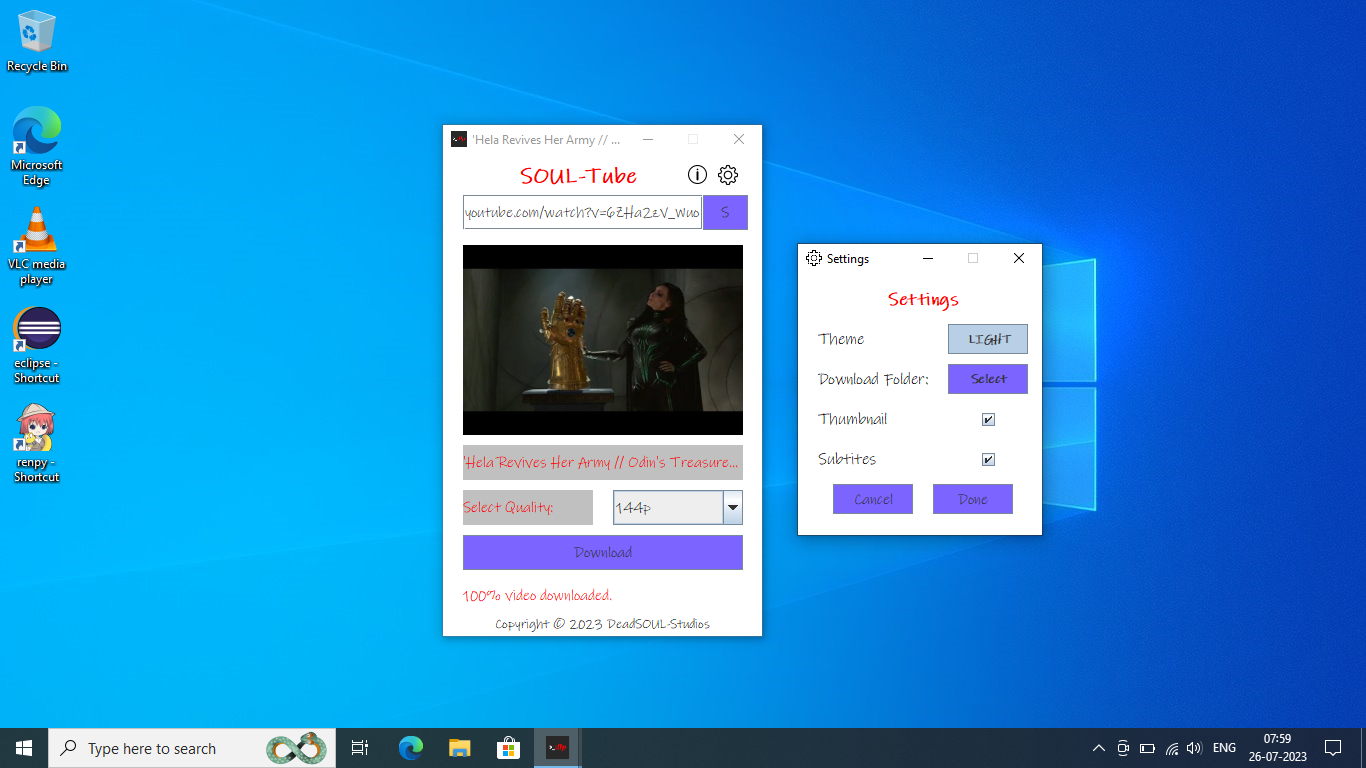Screen dimensions: 1366x768
Task: Open Recycle Bin desktop icon
Action: pyautogui.click(x=37, y=42)
